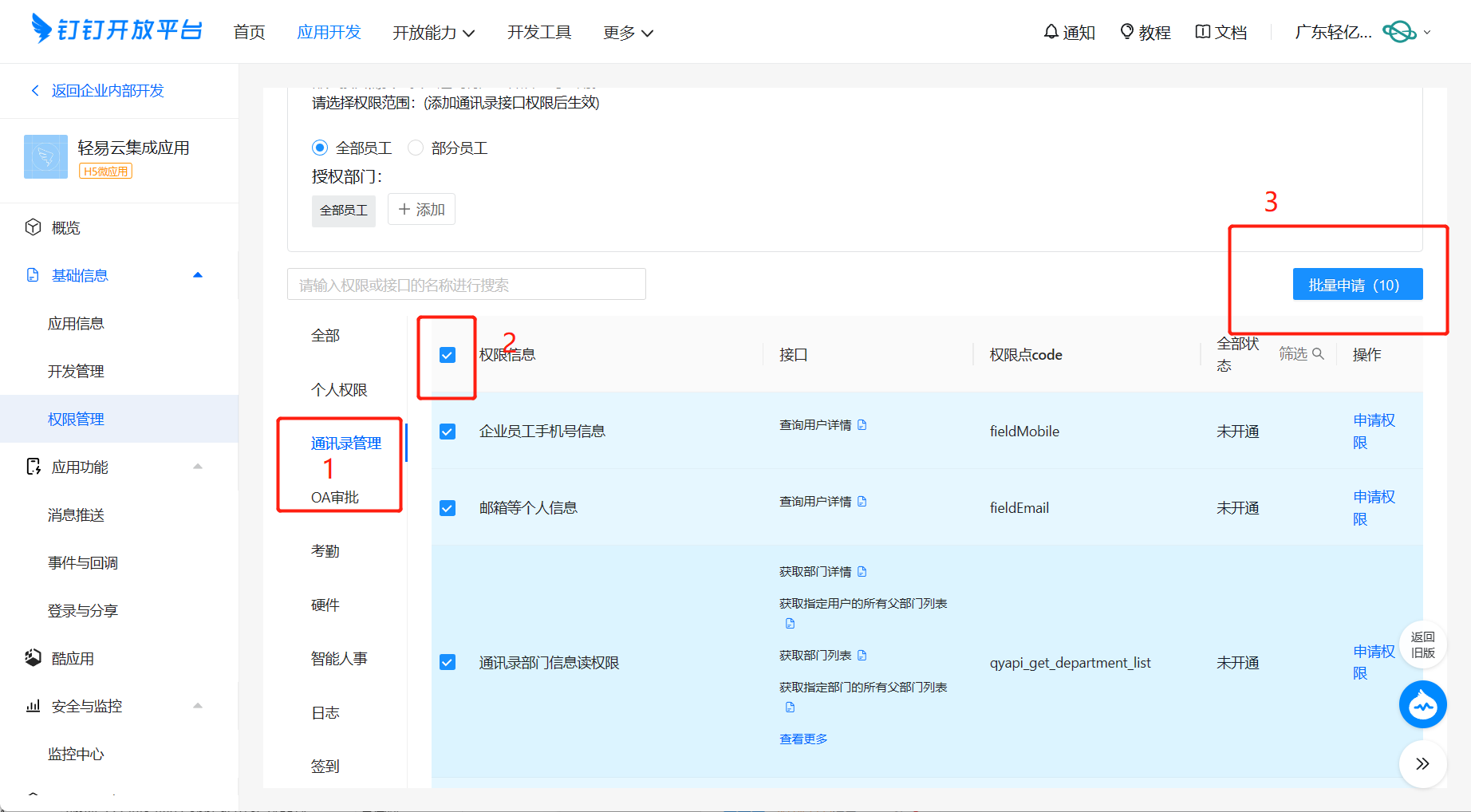Click the 查看更多 link
Viewport: 1471px width, 812px height.
[803, 739]
